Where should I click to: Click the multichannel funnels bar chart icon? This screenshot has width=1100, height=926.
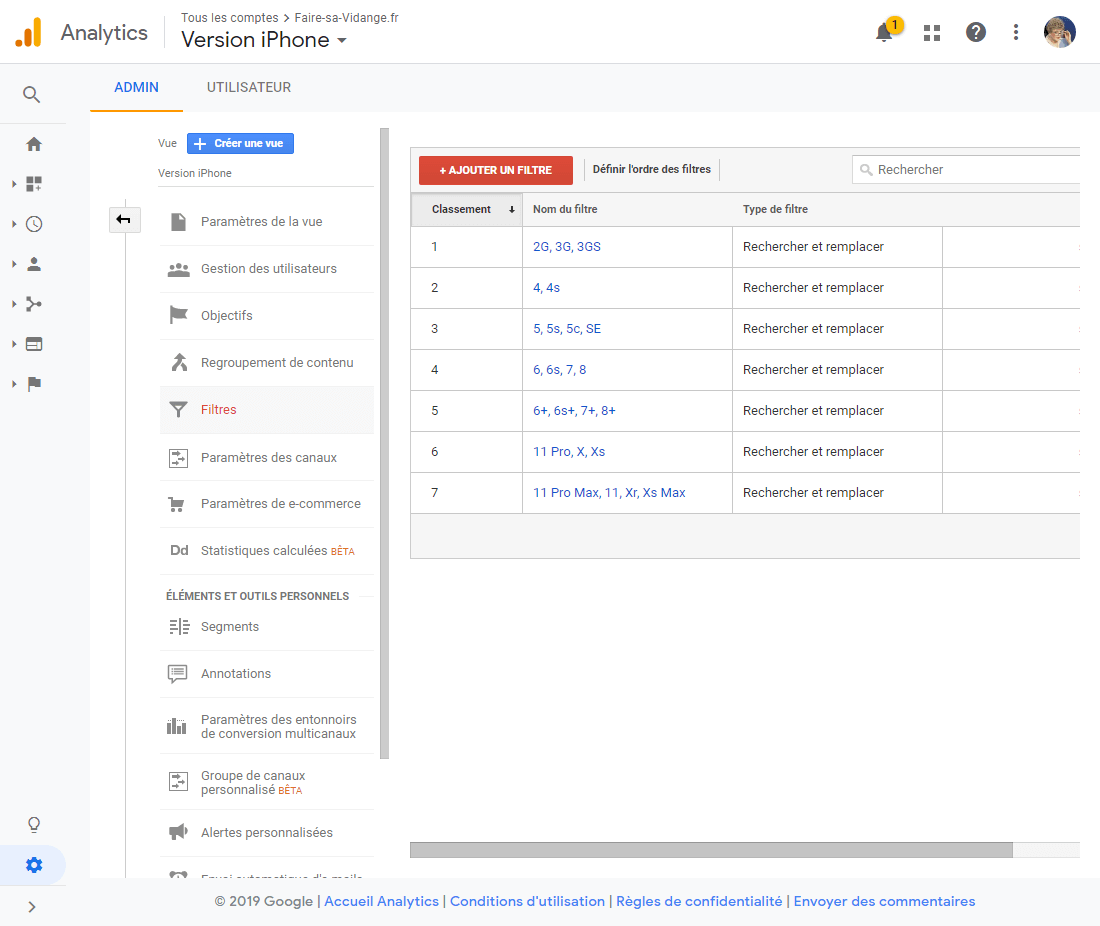pyautogui.click(x=177, y=726)
